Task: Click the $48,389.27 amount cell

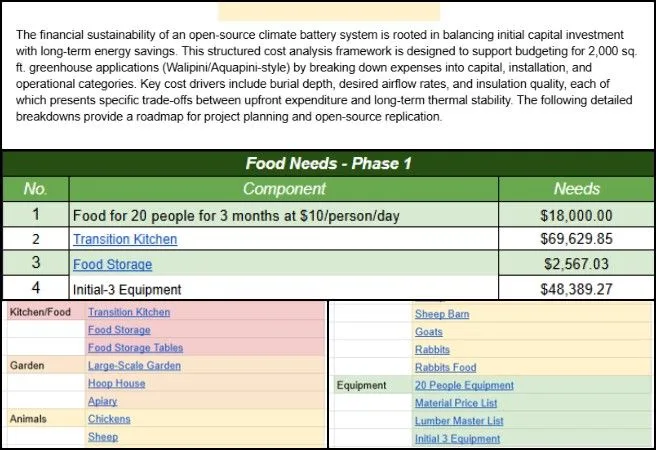Action: (576, 290)
